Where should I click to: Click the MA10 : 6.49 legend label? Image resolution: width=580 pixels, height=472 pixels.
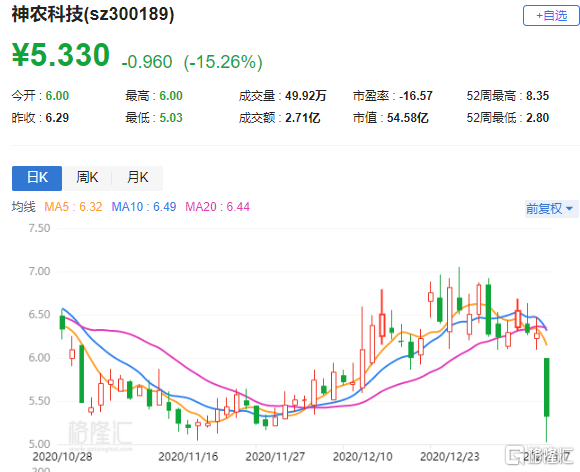[x=144, y=207]
